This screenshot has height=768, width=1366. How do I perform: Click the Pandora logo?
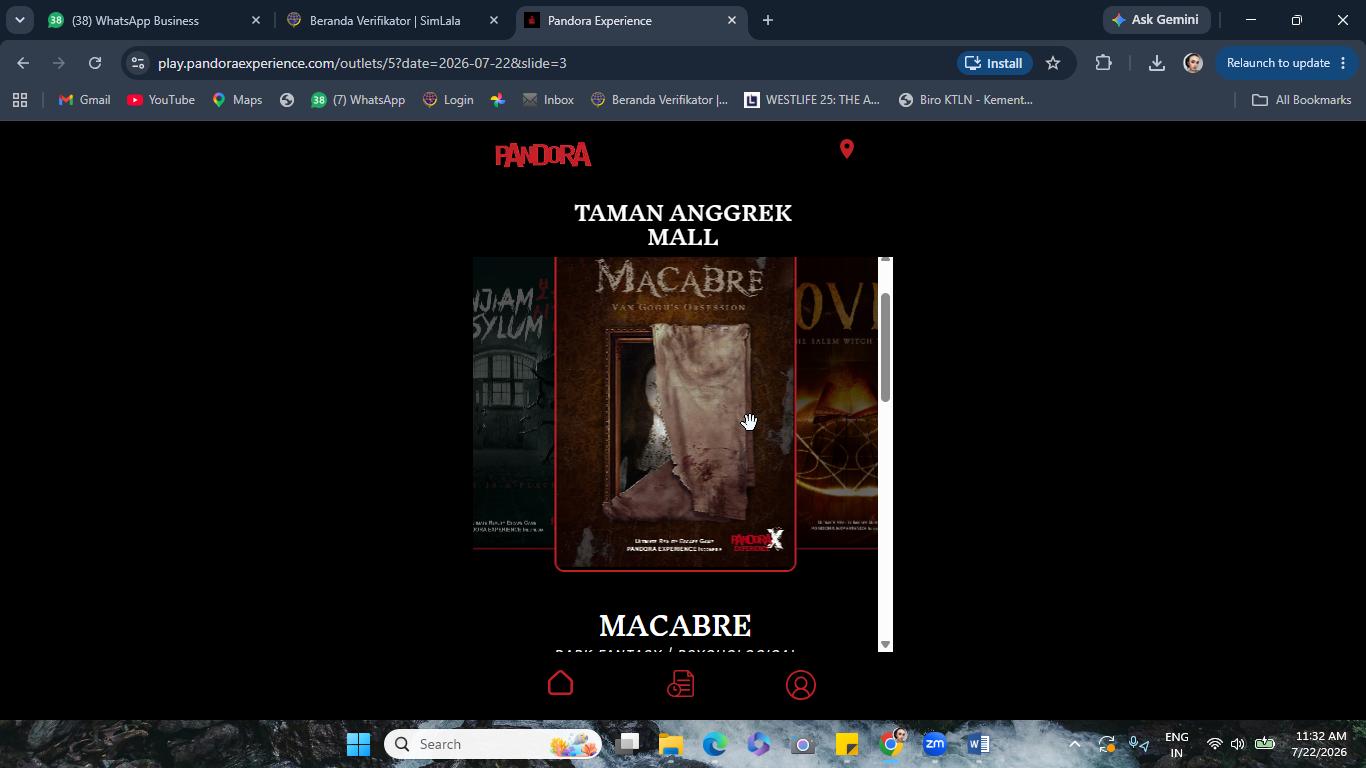(543, 155)
